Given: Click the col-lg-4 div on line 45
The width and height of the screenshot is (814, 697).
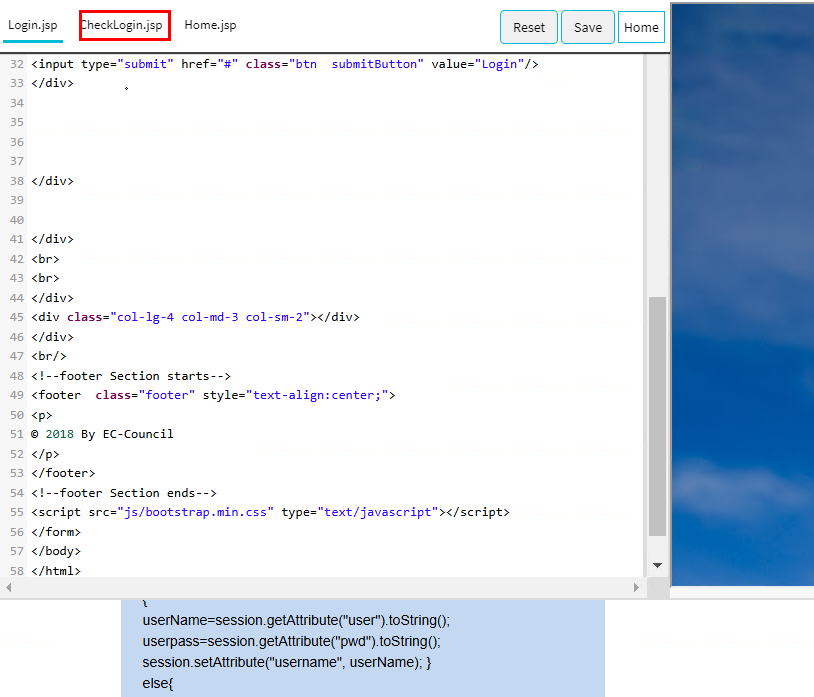Looking at the screenshot, I should 195,317.
